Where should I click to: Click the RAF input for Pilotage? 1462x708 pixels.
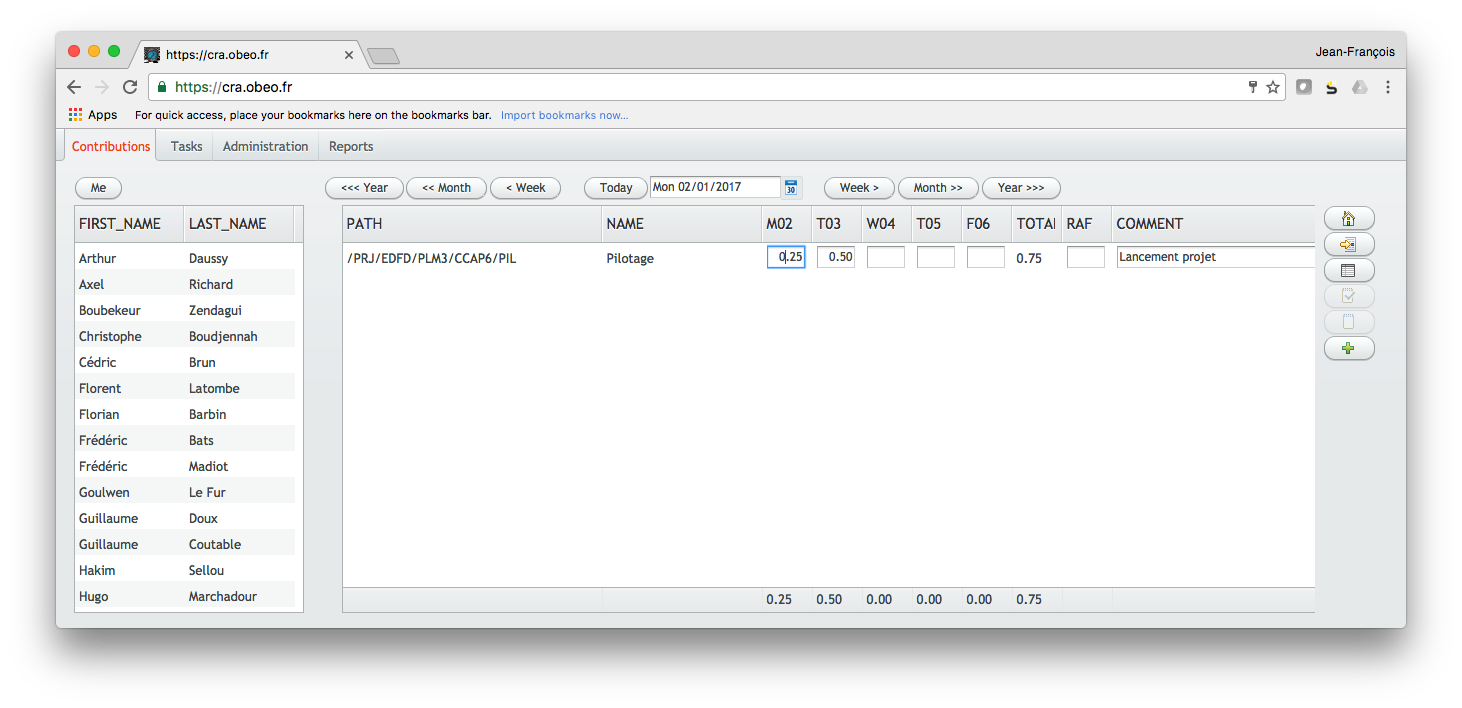1086,257
